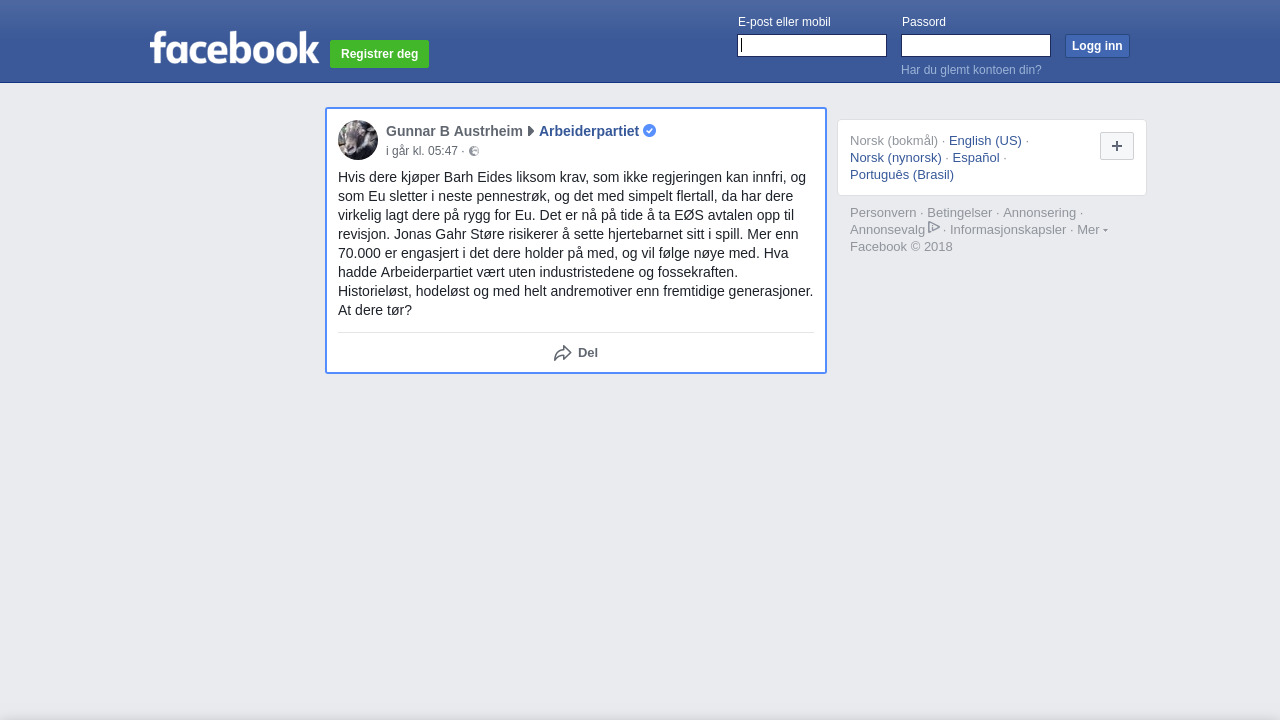Image resolution: width=1280 pixels, height=720 pixels.
Task: Click the Registrer deg button
Action: [x=379, y=54]
